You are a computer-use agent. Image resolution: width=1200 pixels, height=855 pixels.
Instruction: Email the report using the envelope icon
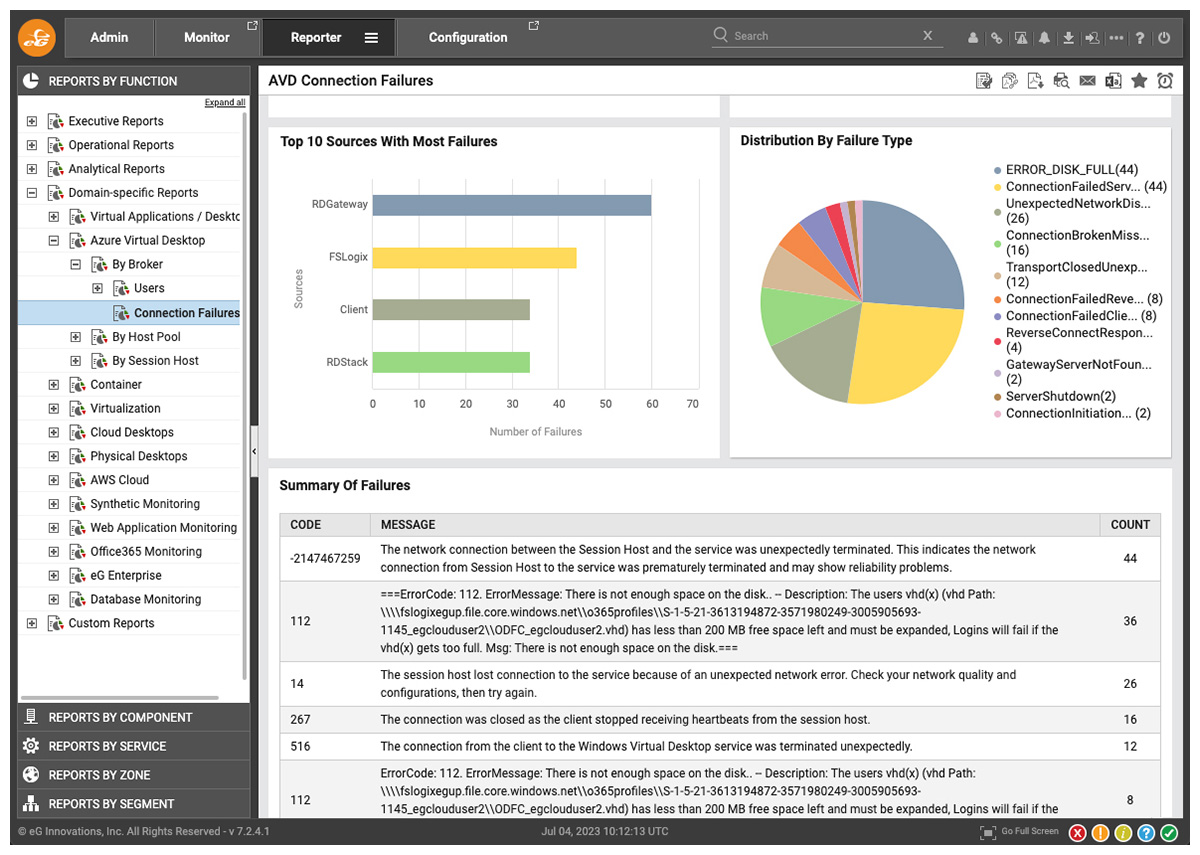pos(1087,81)
